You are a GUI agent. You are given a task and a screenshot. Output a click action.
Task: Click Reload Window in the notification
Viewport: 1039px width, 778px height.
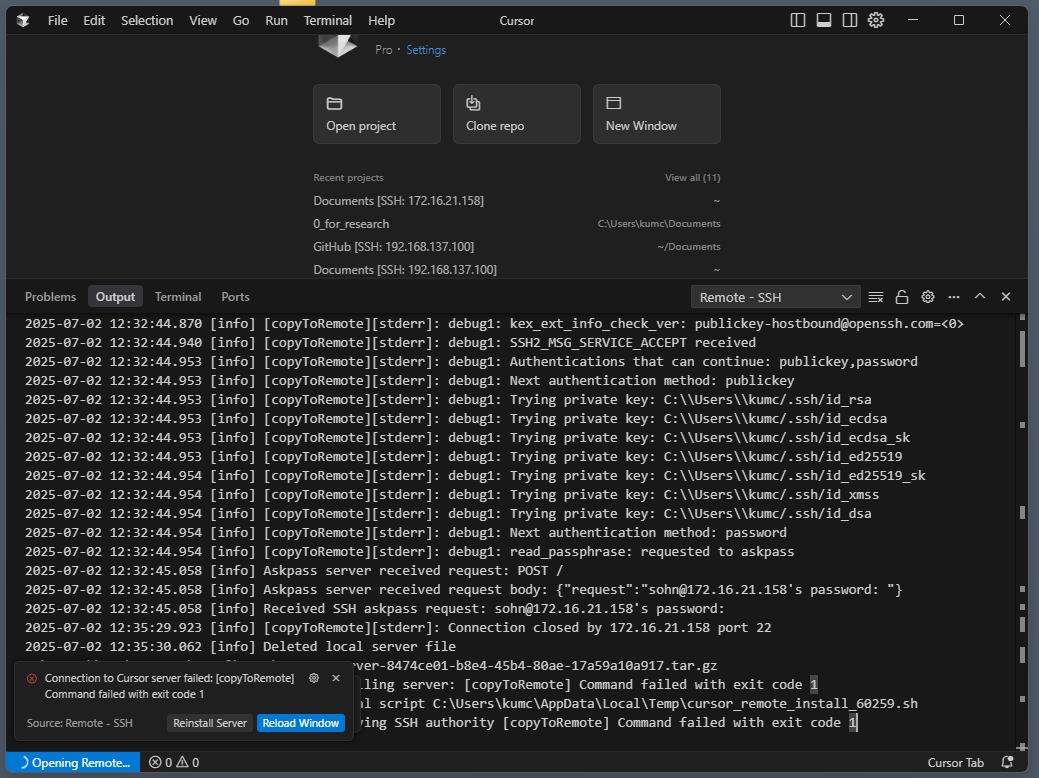(x=301, y=723)
